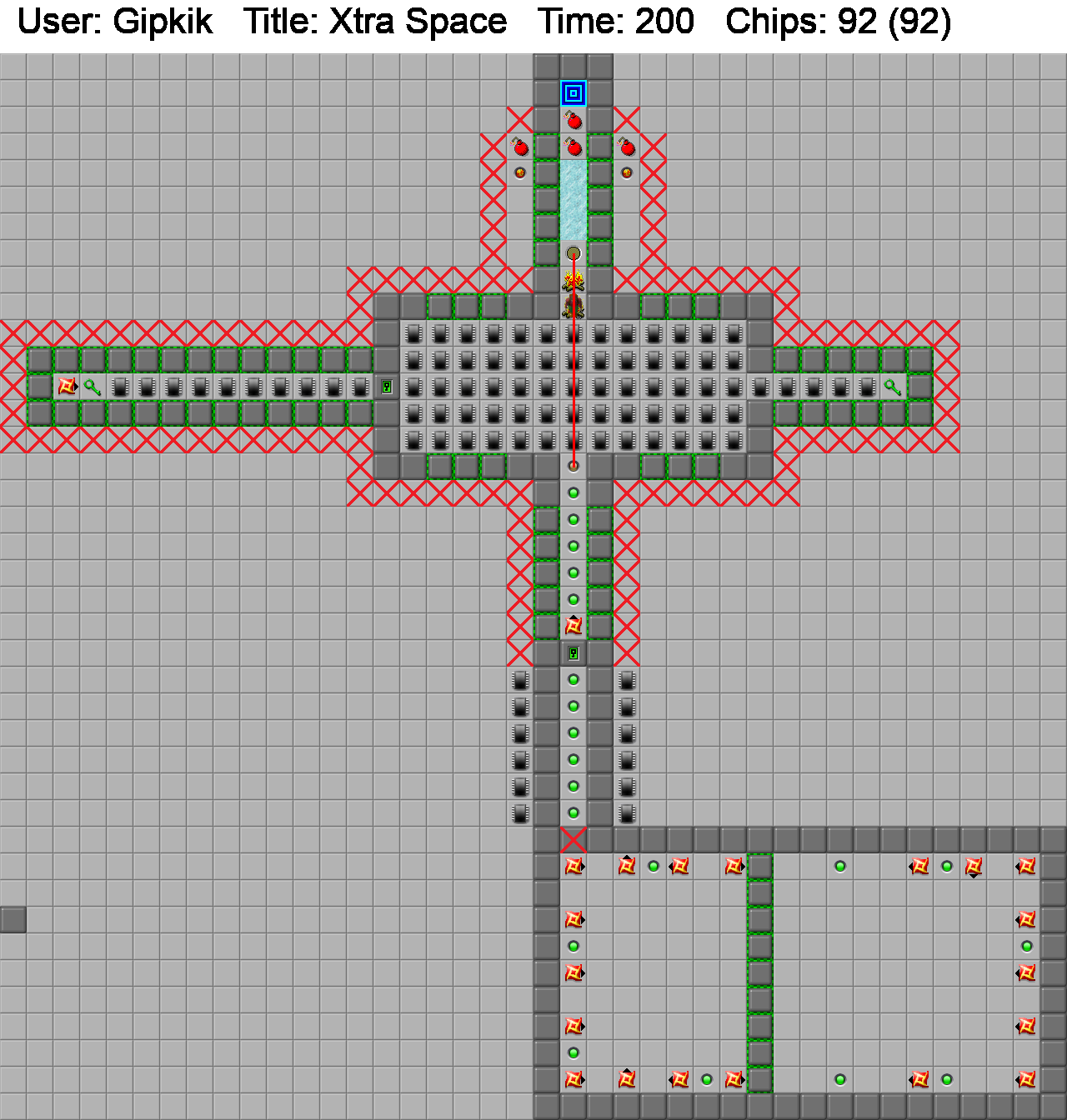Select the bomb directly below the exit
This screenshot has width=1067, height=1120.
tap(574, 120)
